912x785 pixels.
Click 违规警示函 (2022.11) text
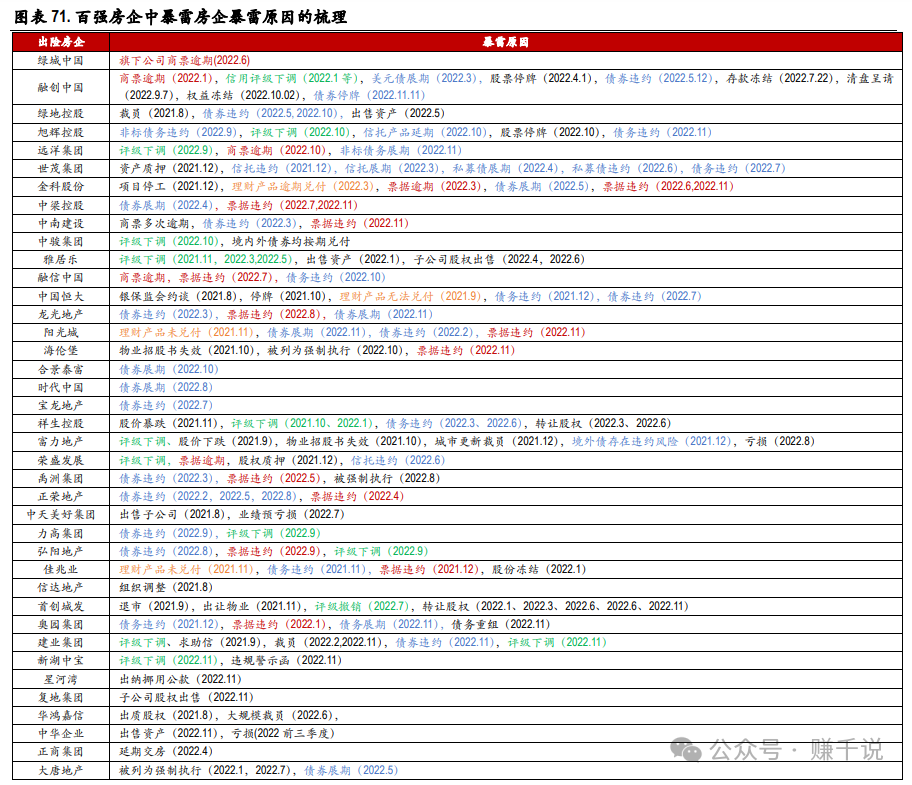287,660
